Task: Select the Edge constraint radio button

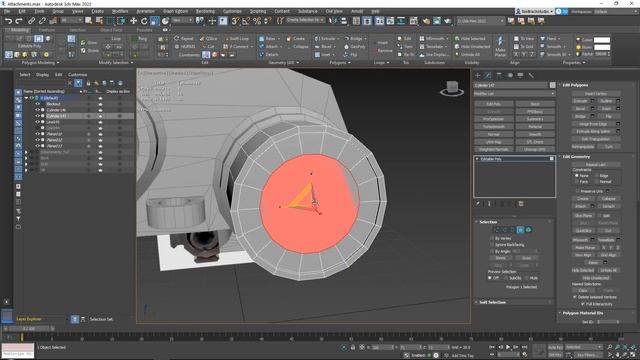Action: 597,176
